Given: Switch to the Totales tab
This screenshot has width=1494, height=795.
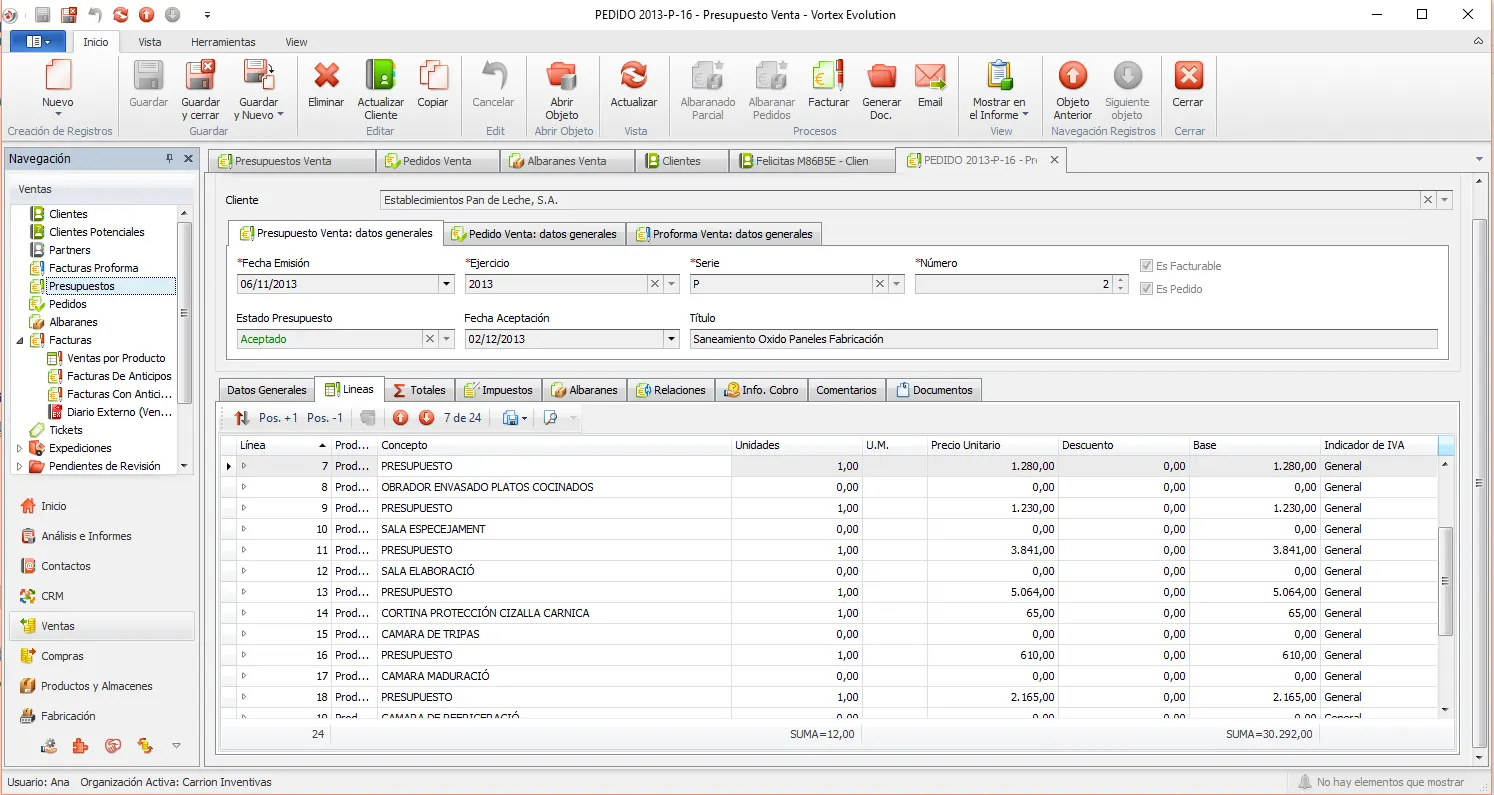Looking at the screenshot, I should click(x=419, y=390).
